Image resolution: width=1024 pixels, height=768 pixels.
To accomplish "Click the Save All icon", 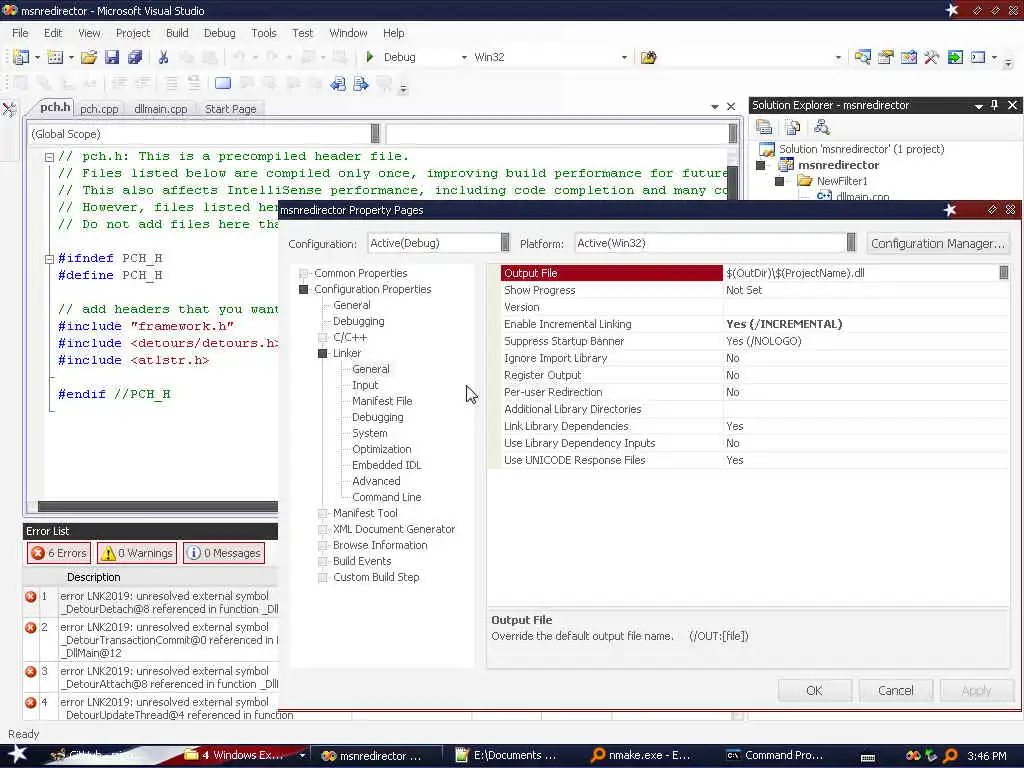I will click(x=135, y=57).
